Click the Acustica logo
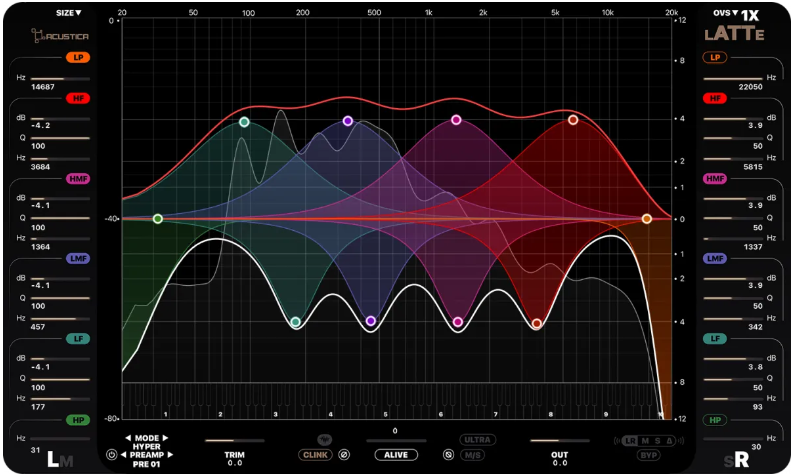Viewport: 791px width, 476px height. pos(60,36)
